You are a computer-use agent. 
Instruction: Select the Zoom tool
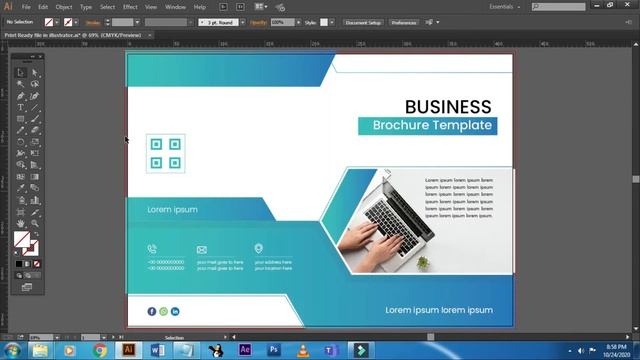[35, 224]
